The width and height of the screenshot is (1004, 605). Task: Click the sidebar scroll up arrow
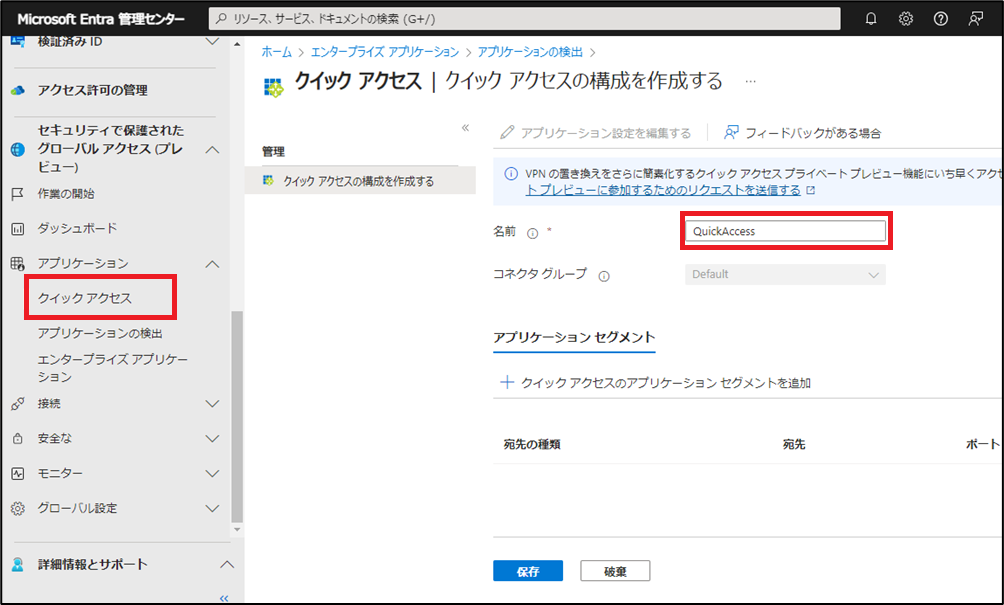pyautogui.click(x=237, y=44)
